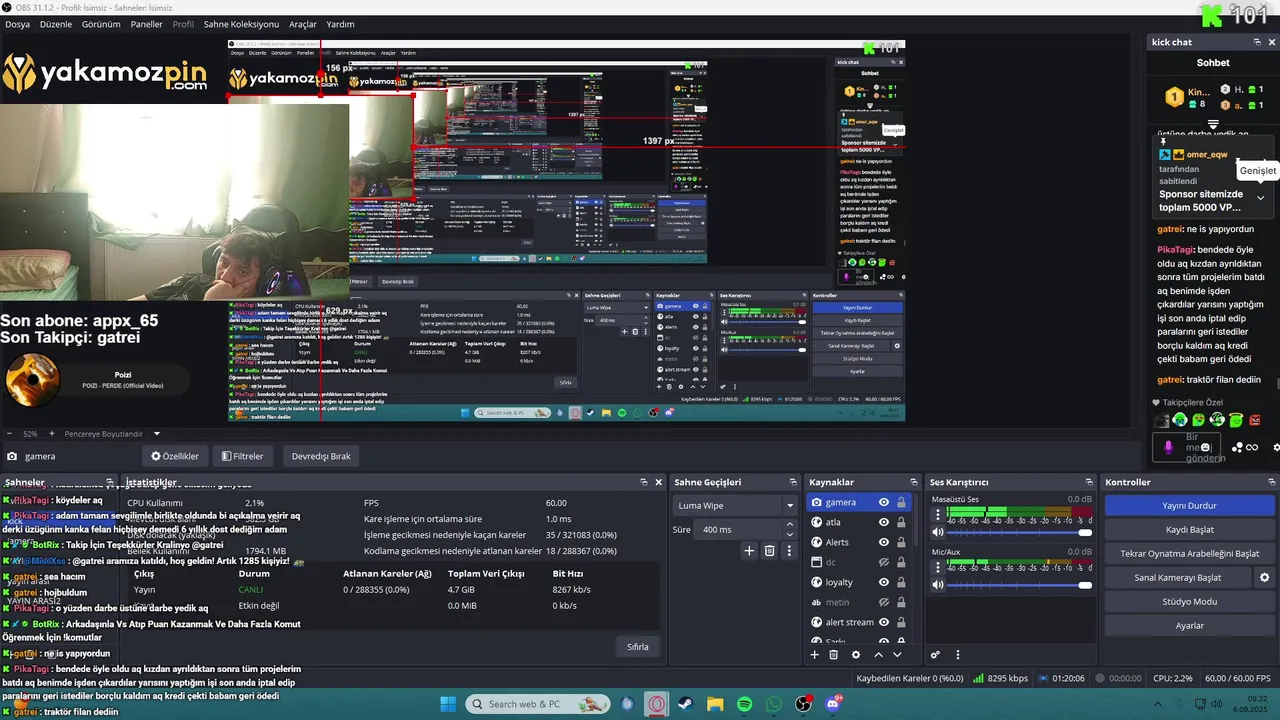Open the Mic/Aux channel options three-dot menu
This screenshot has width=1280, height=720.
[938, 567]
